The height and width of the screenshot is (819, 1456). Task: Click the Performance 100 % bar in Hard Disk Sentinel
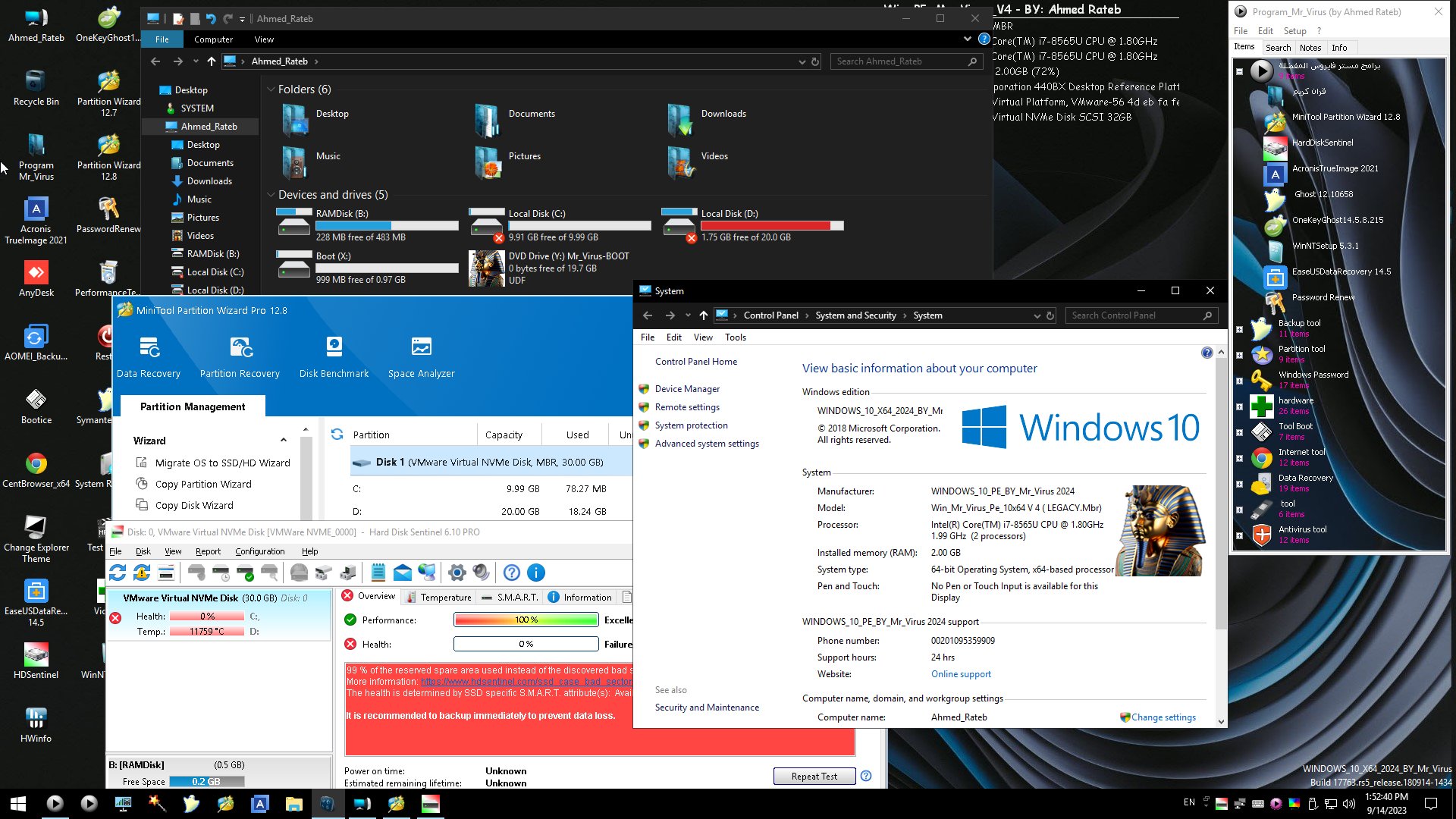(526, 620)
